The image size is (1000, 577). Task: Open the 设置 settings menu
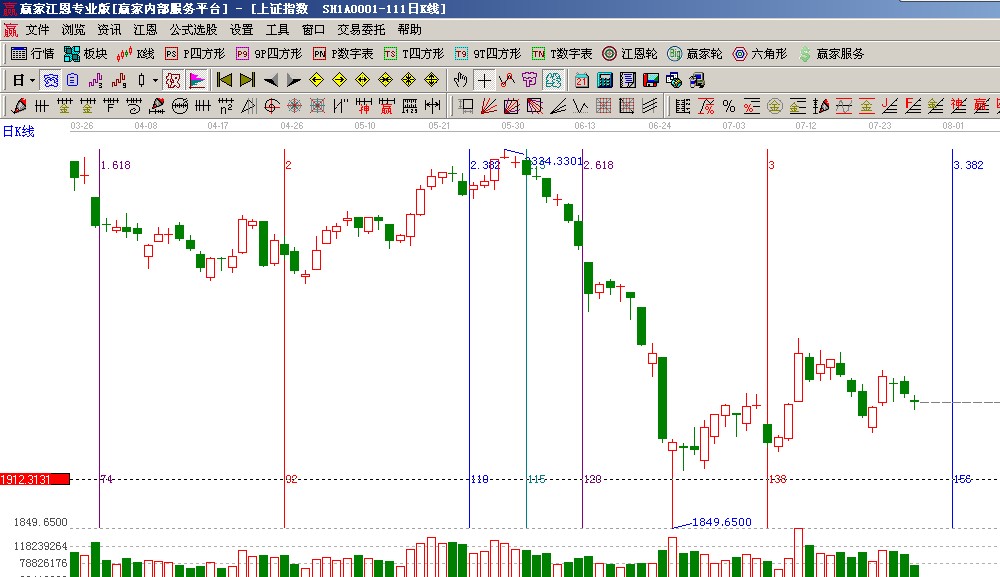point(241,30)
